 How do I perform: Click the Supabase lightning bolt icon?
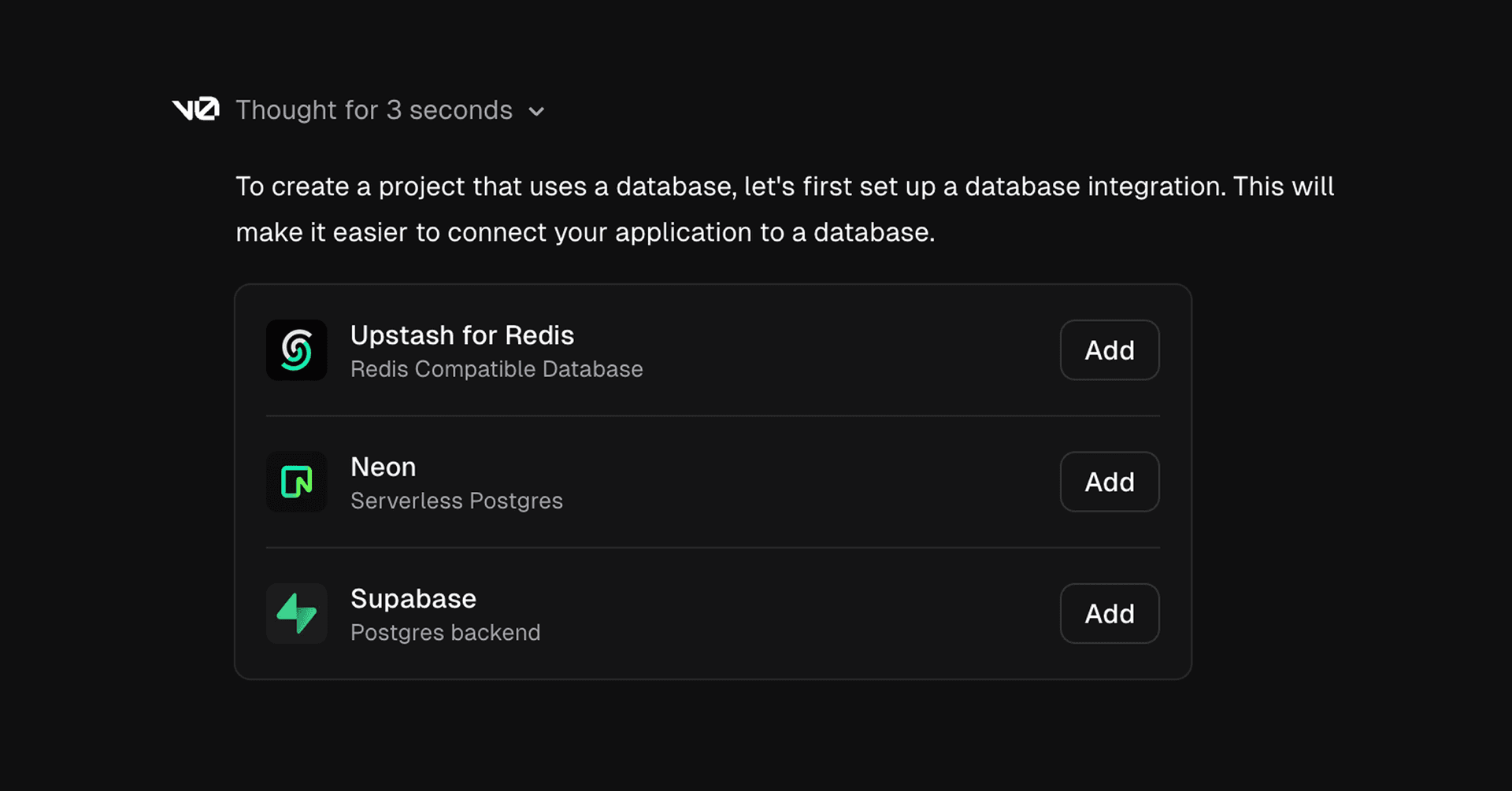(296, 613)
